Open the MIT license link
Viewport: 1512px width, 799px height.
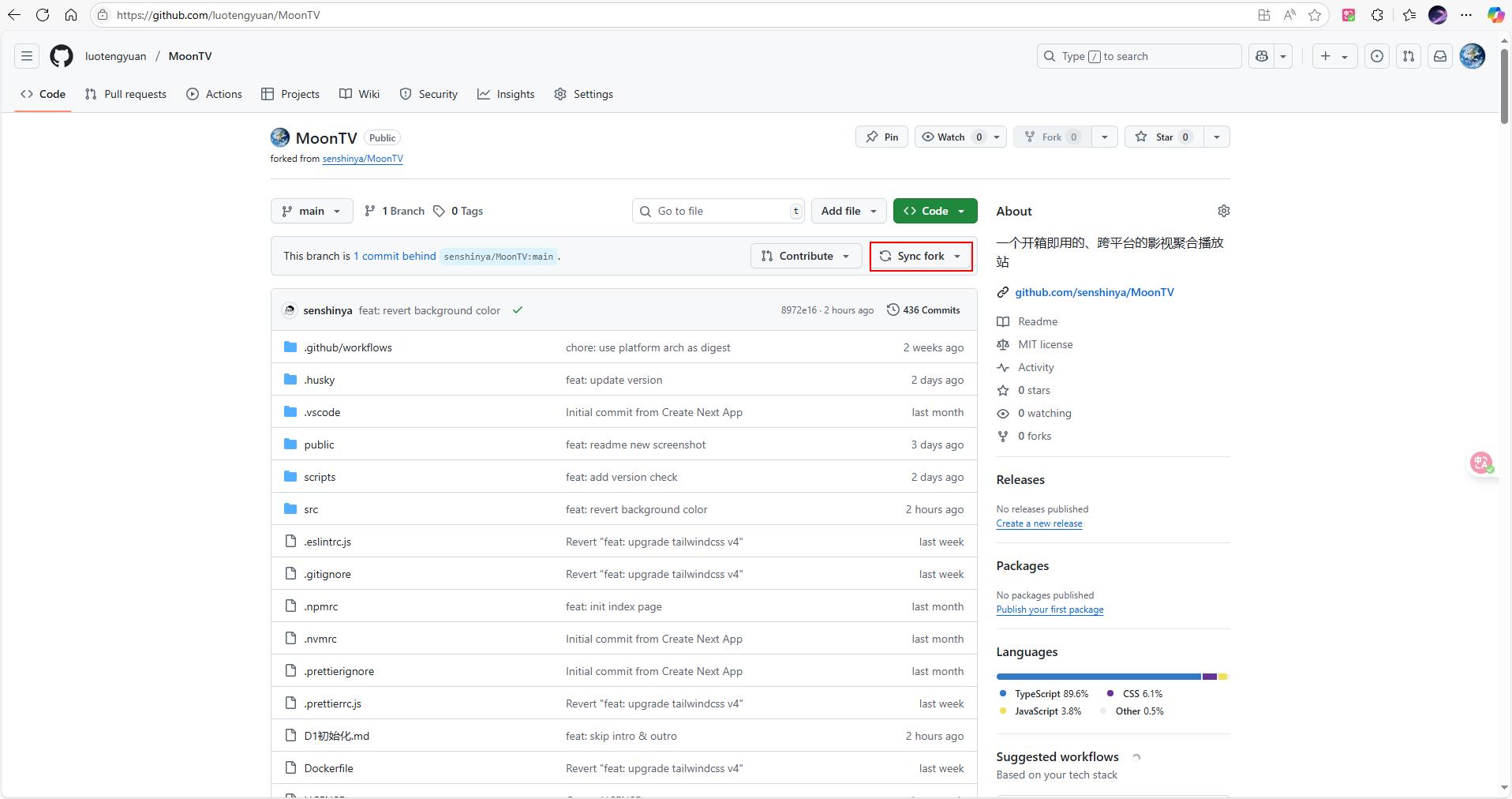[x=1045, y=344]
